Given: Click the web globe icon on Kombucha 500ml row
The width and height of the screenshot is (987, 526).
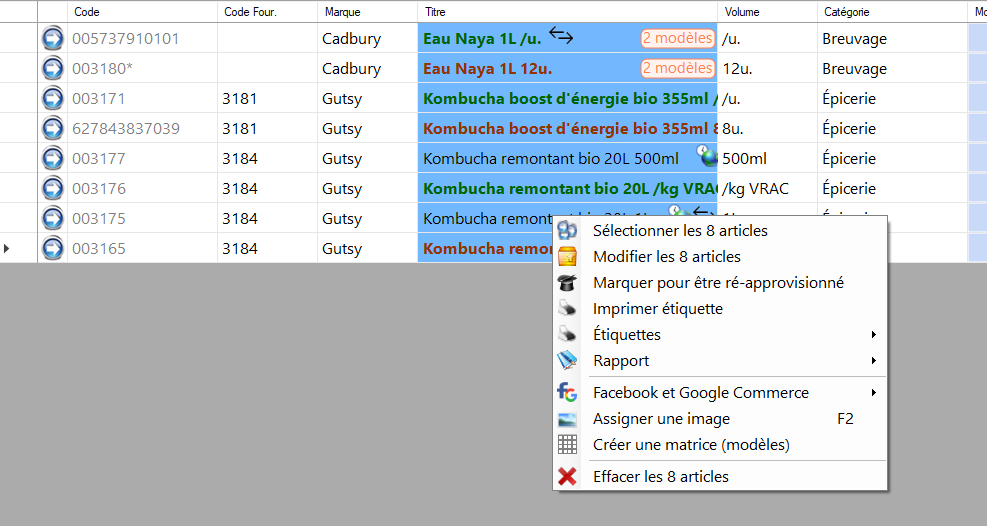Looking at the screenshot, I should click(707, 155).
